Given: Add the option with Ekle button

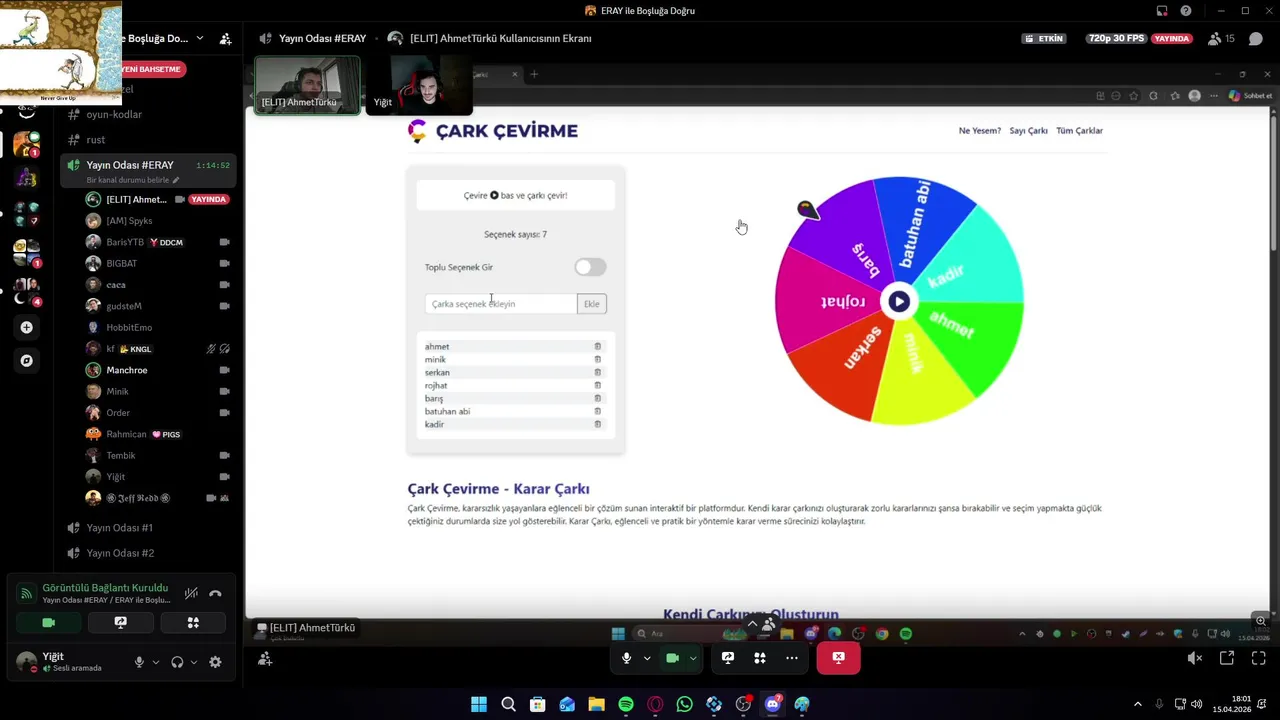Looking at the screenshot, I should [592, 304].
